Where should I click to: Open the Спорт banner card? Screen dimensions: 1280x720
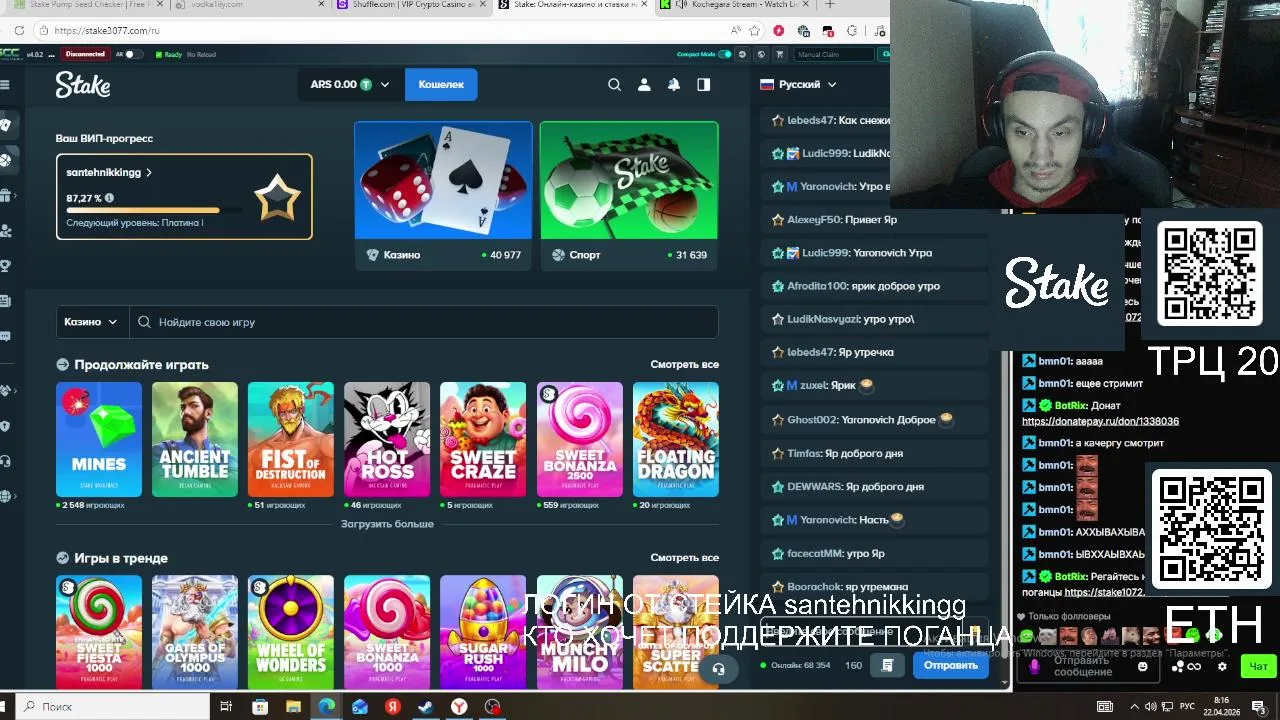[x=629, y=196]
